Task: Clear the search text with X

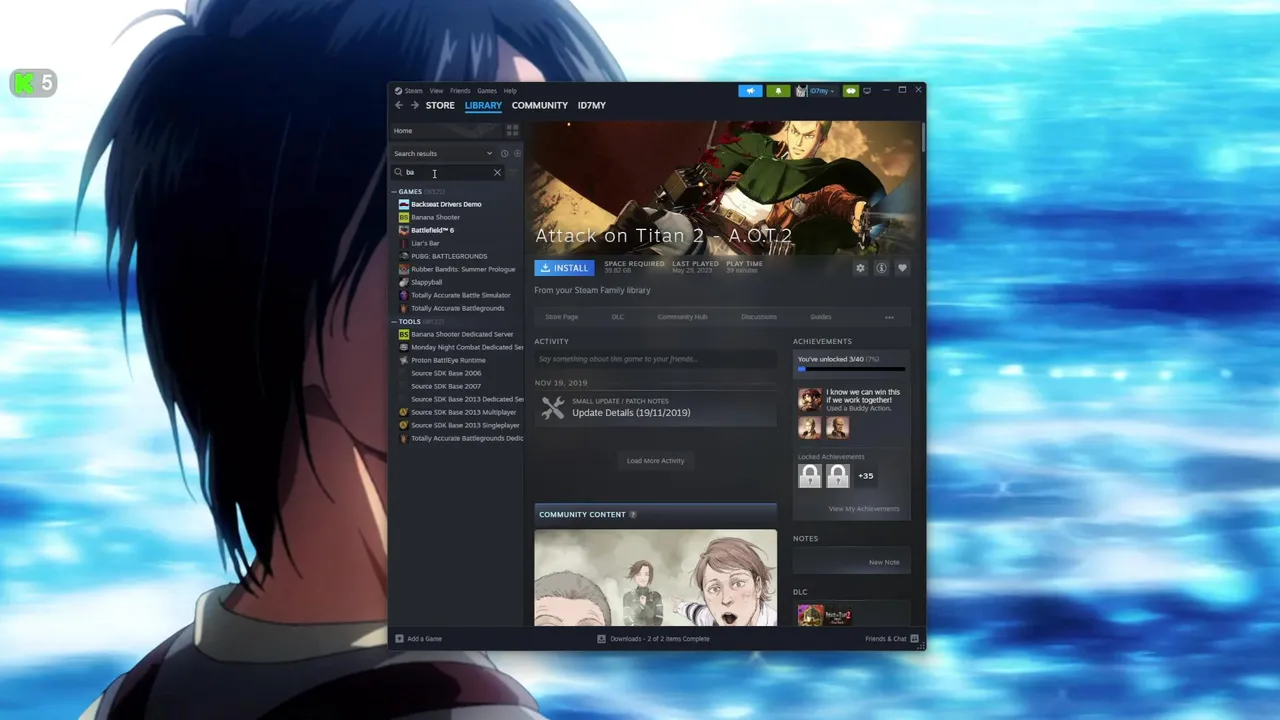Action: pyautogui.click(x=497, y=172)
